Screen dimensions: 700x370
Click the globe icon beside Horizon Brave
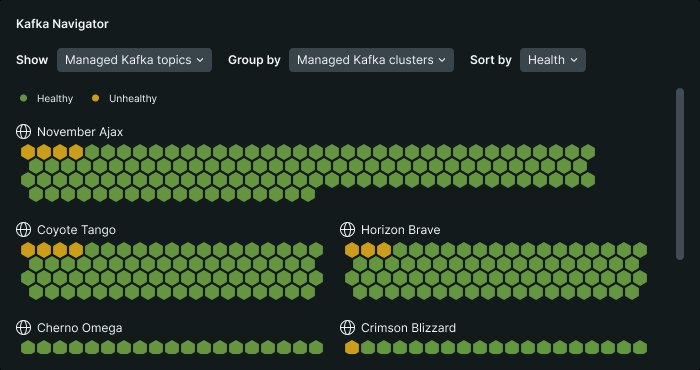tap(347, 230)
